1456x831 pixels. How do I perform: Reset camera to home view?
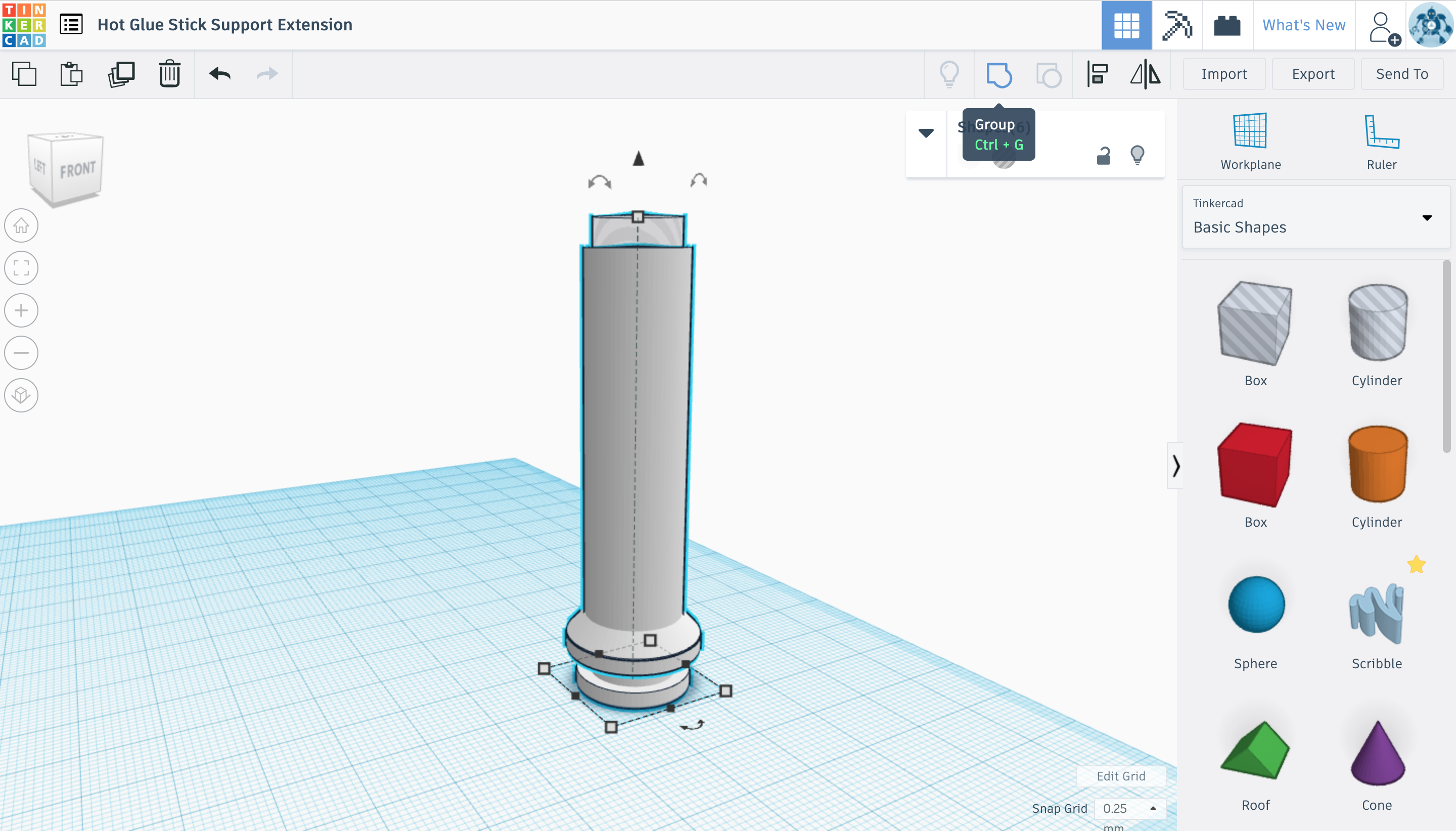(x=21, y=225)
